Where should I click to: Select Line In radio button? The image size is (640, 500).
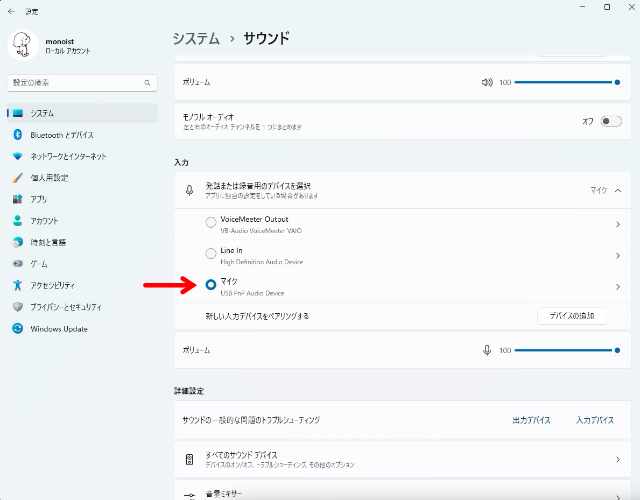211,253
